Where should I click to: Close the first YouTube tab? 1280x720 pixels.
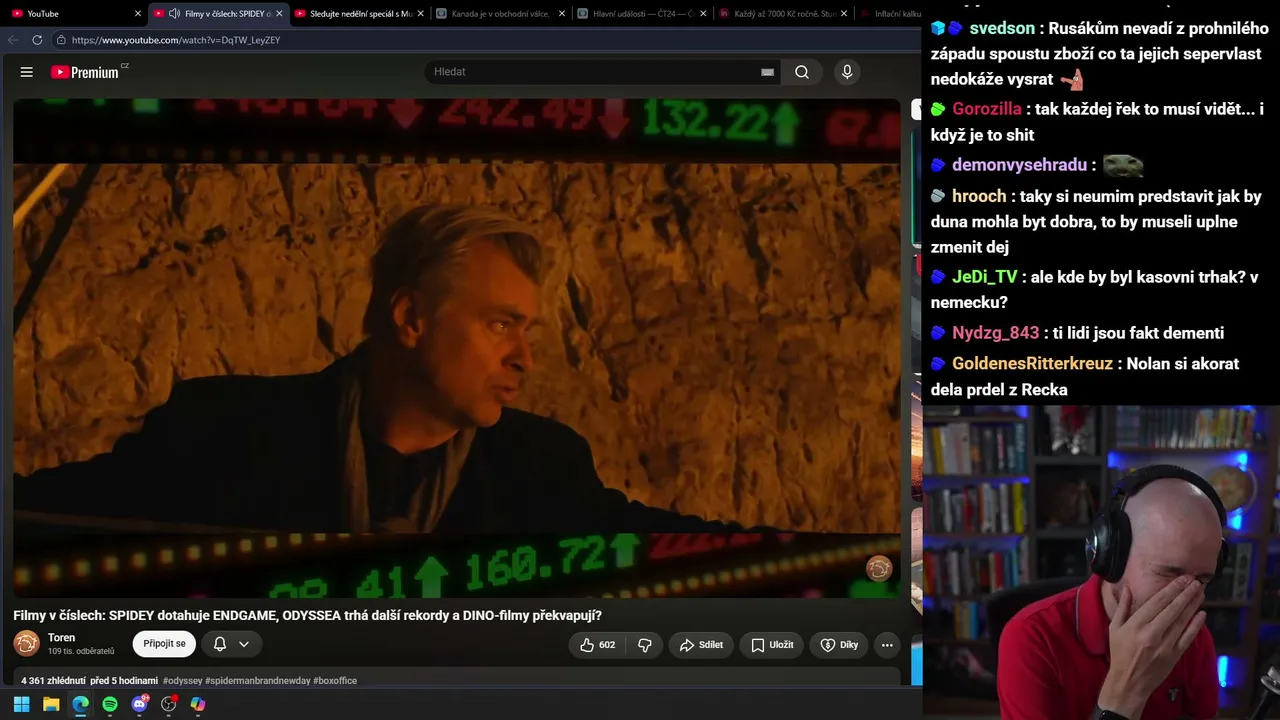tap(138, 14)
